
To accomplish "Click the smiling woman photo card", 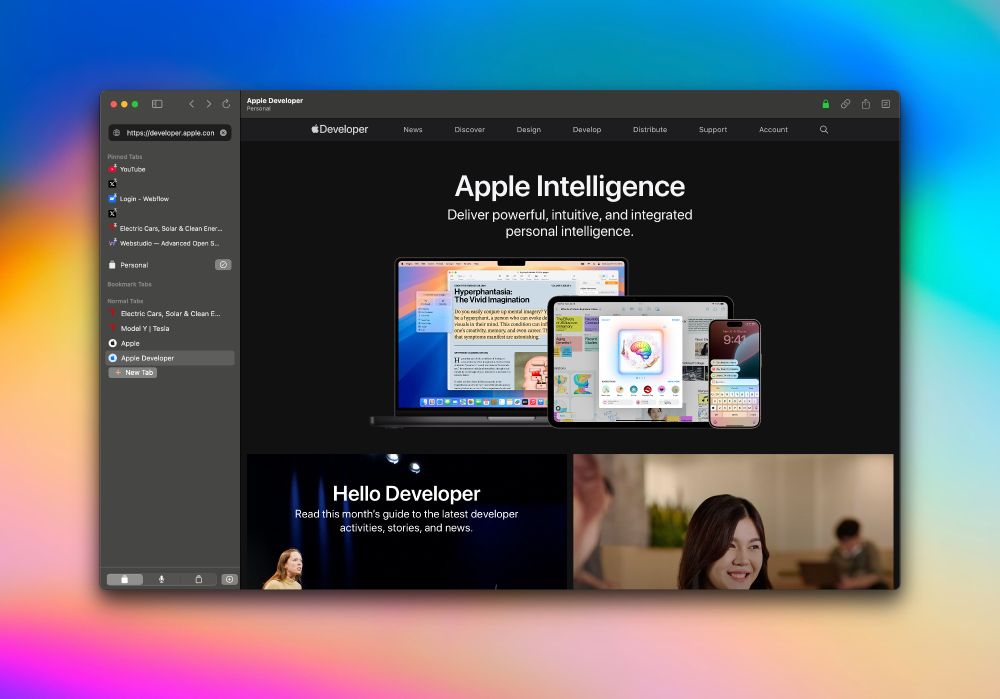I will pyautogui.click(x=733, y=521).
